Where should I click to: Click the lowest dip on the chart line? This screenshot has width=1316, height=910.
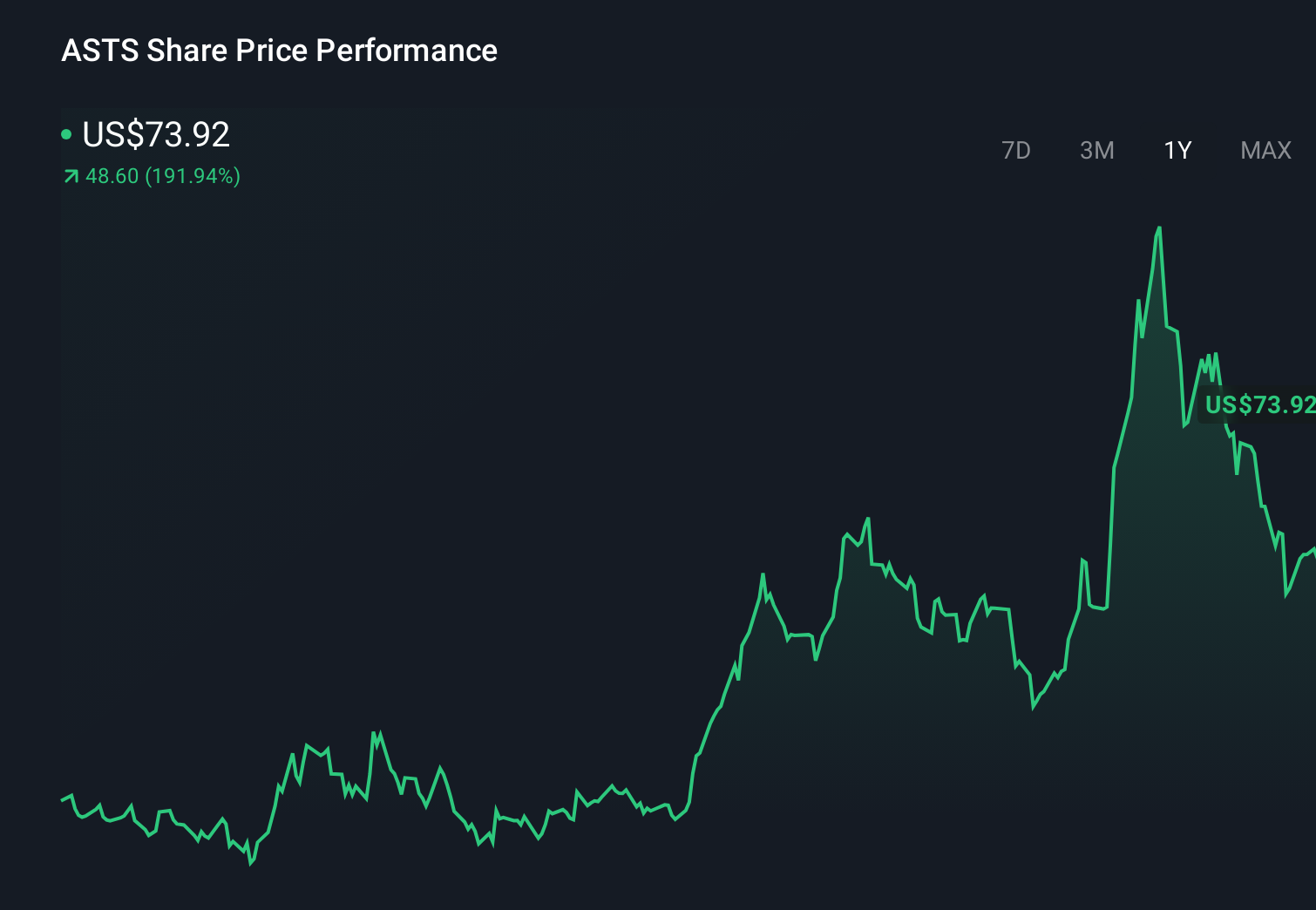[251, 865]
